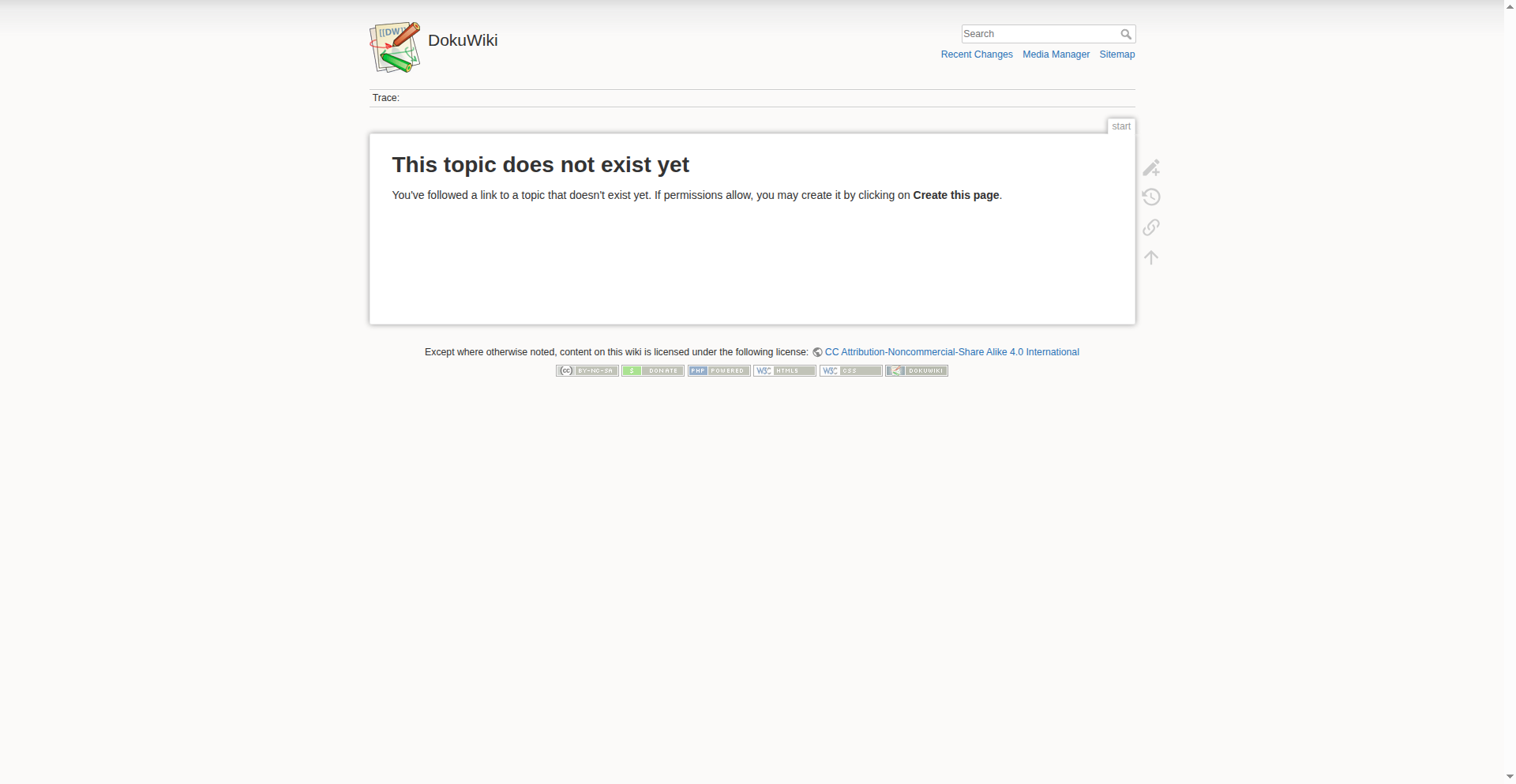Click the search magnifier button
Viewport: 1516px width, 784px height.
(x=1126, y=34)
